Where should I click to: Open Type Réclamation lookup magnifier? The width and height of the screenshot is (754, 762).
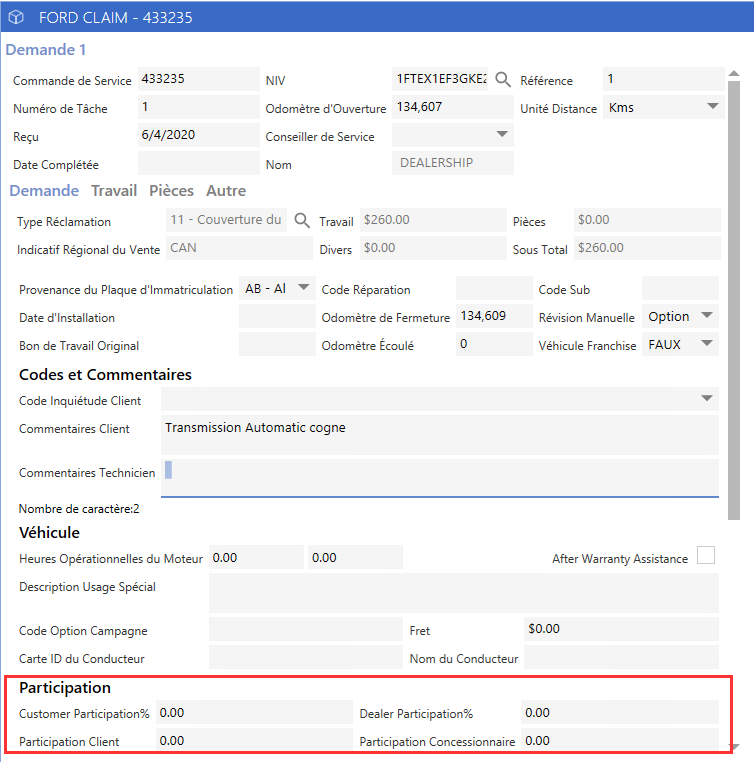point(302,220)
